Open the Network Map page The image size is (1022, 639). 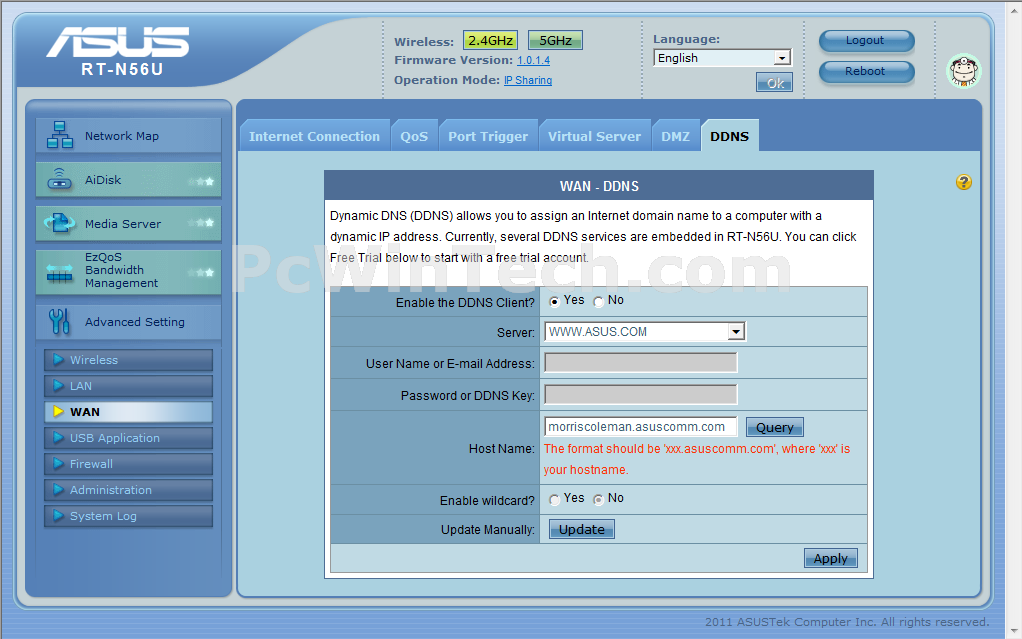[128, 136]
